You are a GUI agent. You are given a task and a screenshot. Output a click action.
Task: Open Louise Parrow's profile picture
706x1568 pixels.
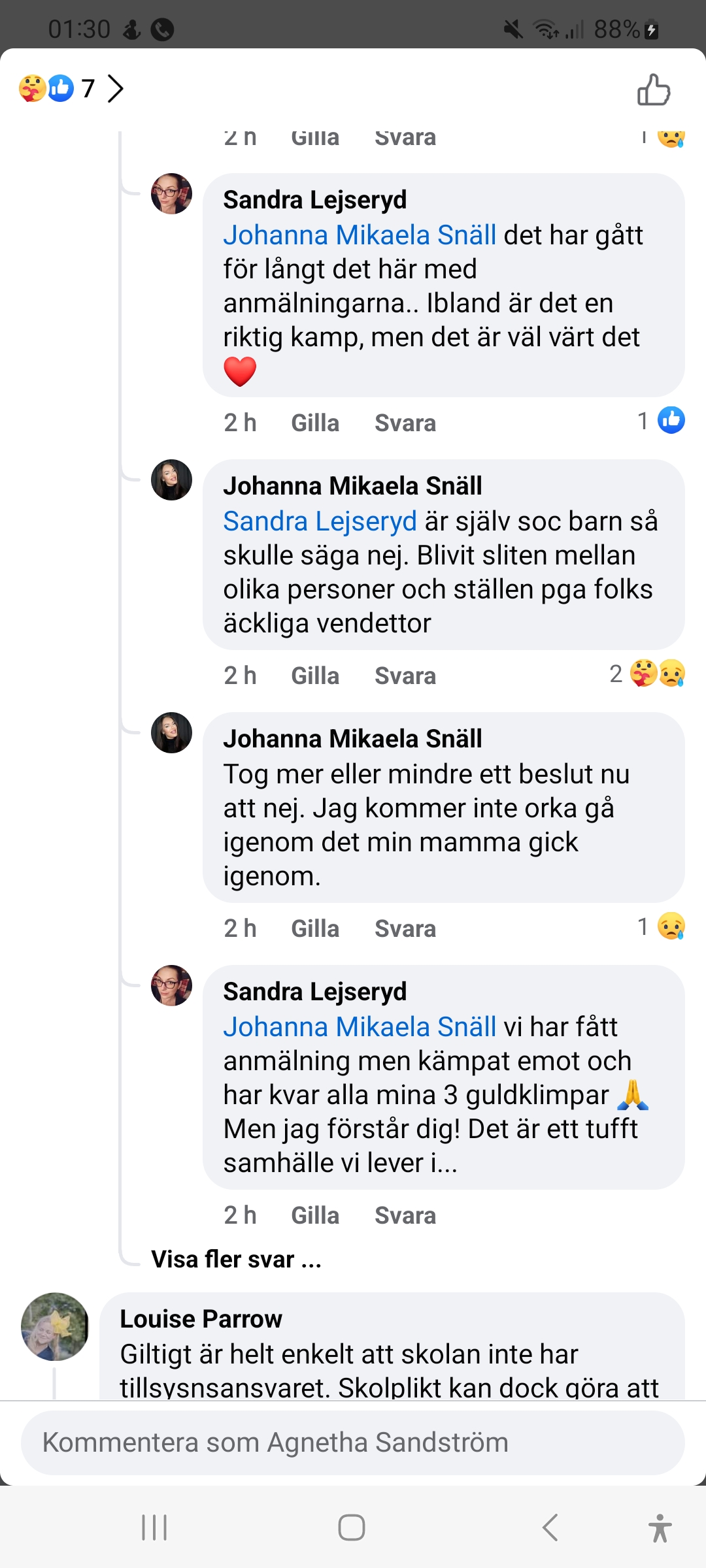tap(55, 1326)
